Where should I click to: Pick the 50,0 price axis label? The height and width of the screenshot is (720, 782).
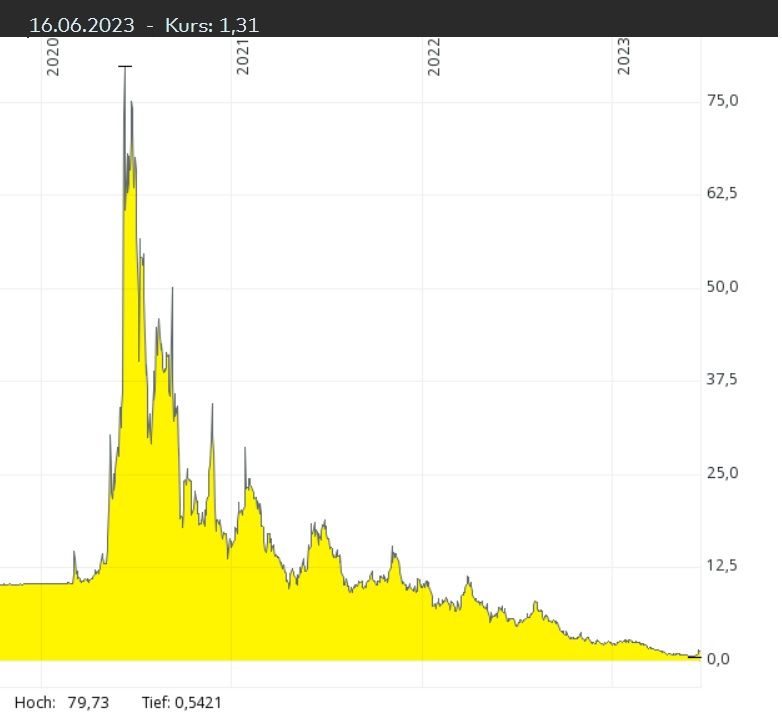click(x=722, y=287)
